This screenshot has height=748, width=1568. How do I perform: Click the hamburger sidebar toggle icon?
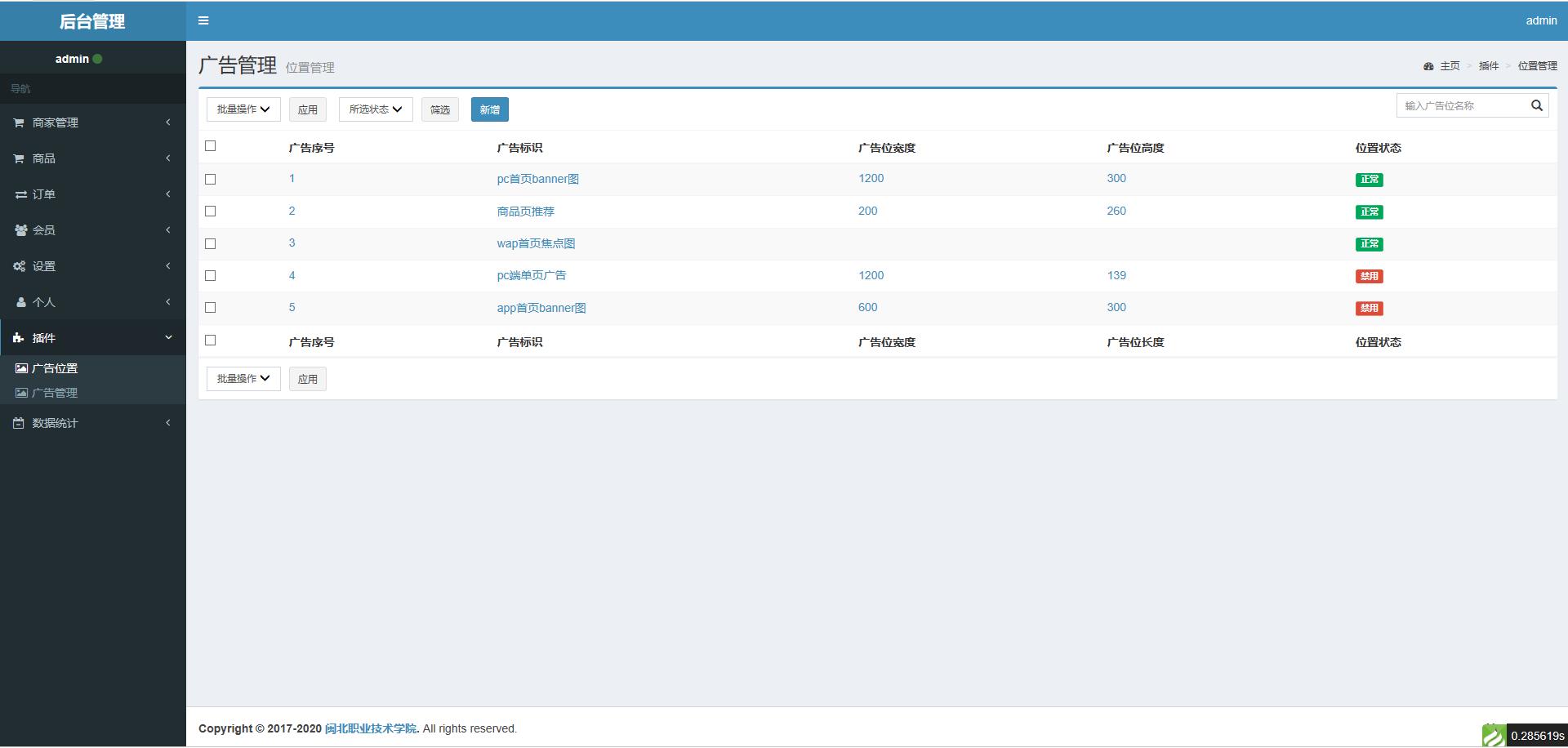click(203, 20)
